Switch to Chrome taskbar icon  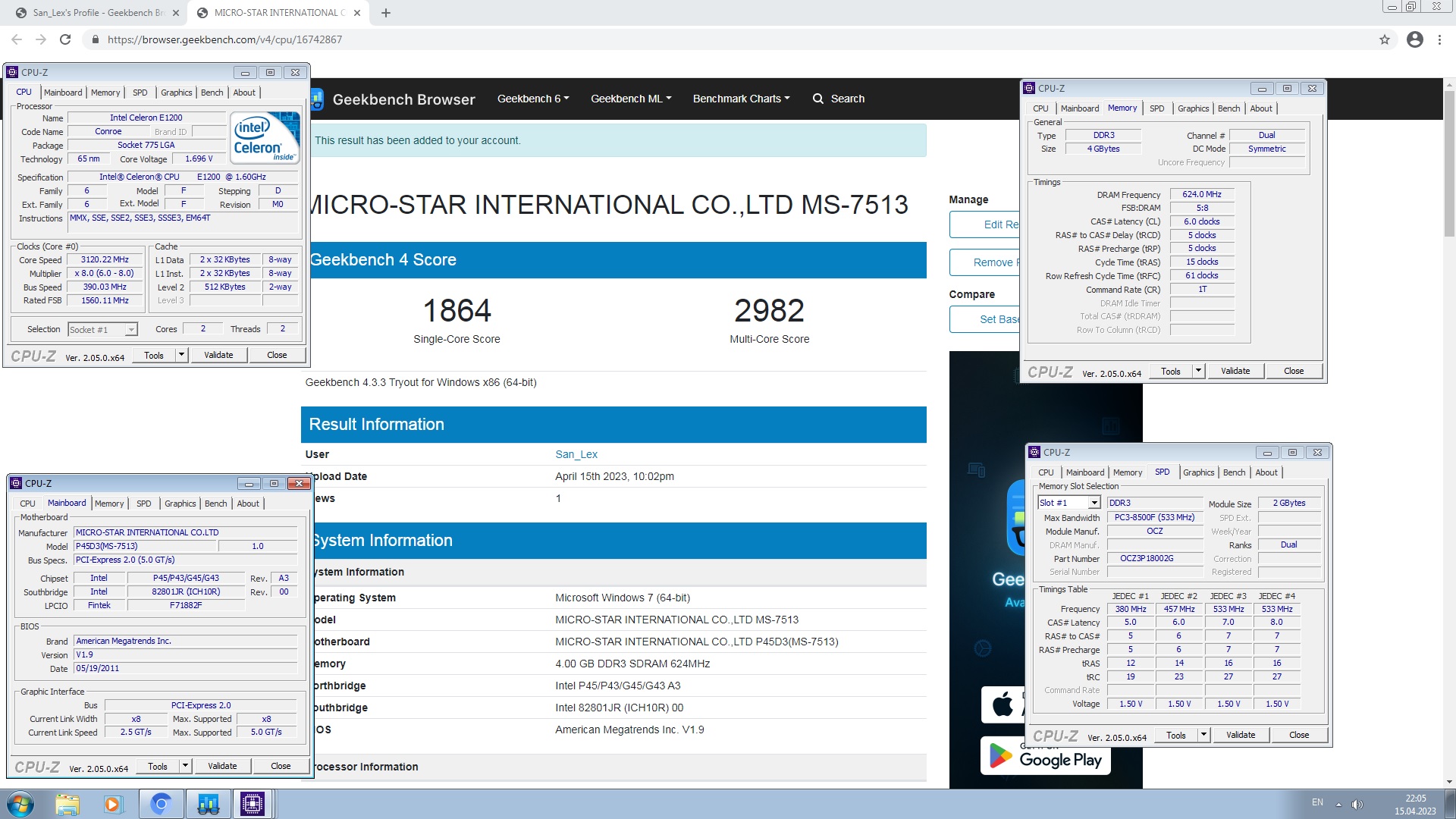tap(161, 804)
